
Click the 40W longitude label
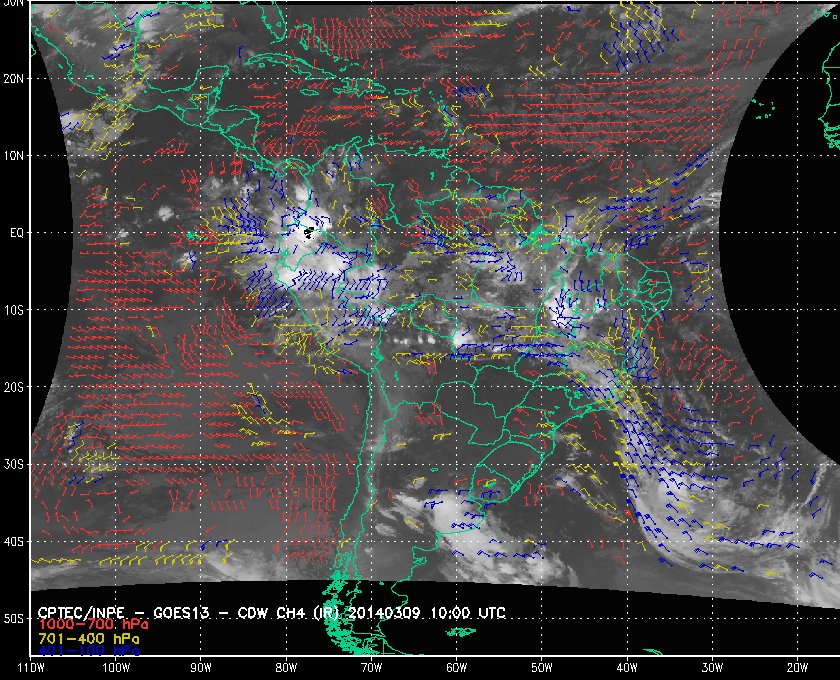pyautogui.click(x=627, y=668)
